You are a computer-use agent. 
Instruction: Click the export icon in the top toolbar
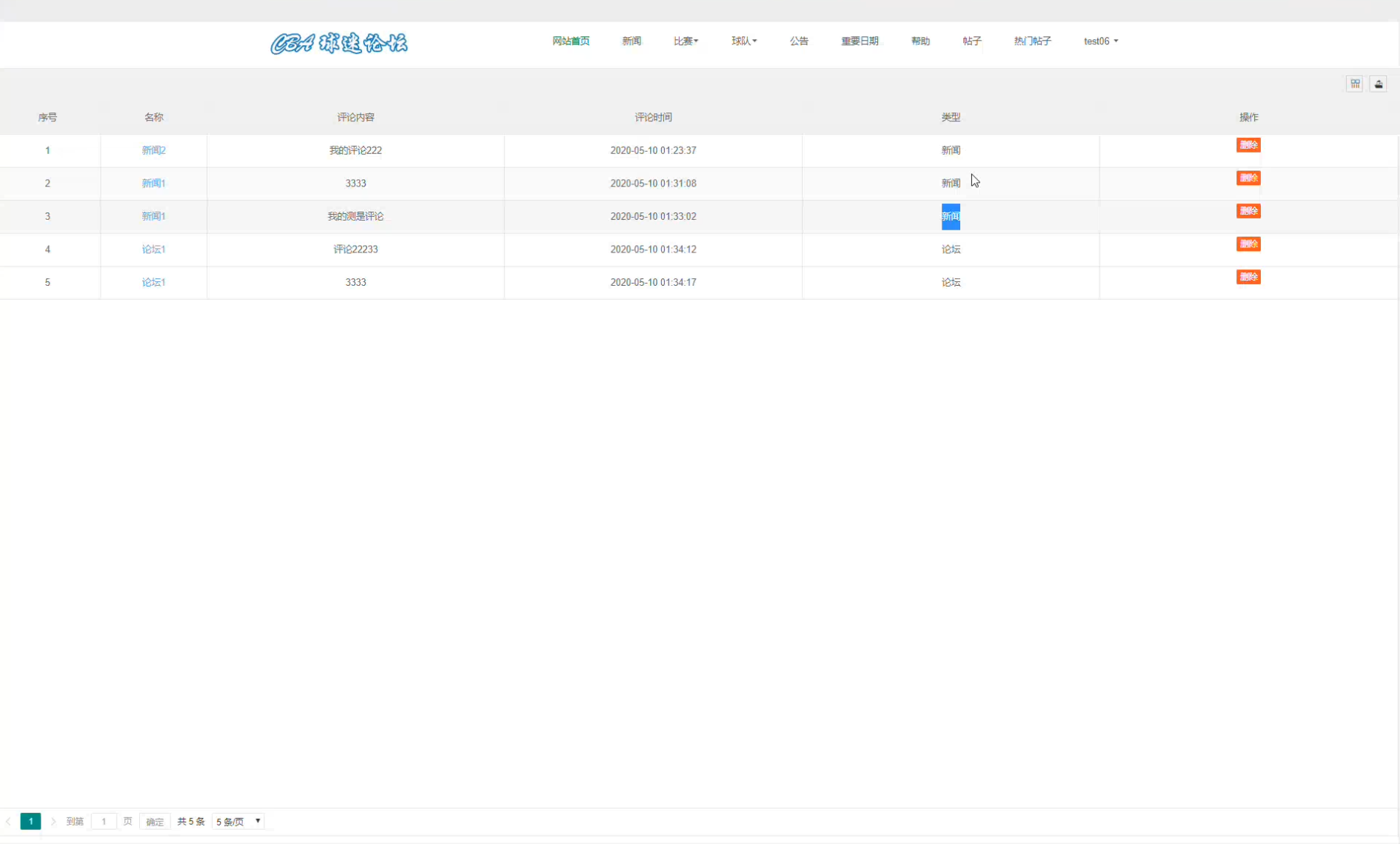[x=1378, y=84]
